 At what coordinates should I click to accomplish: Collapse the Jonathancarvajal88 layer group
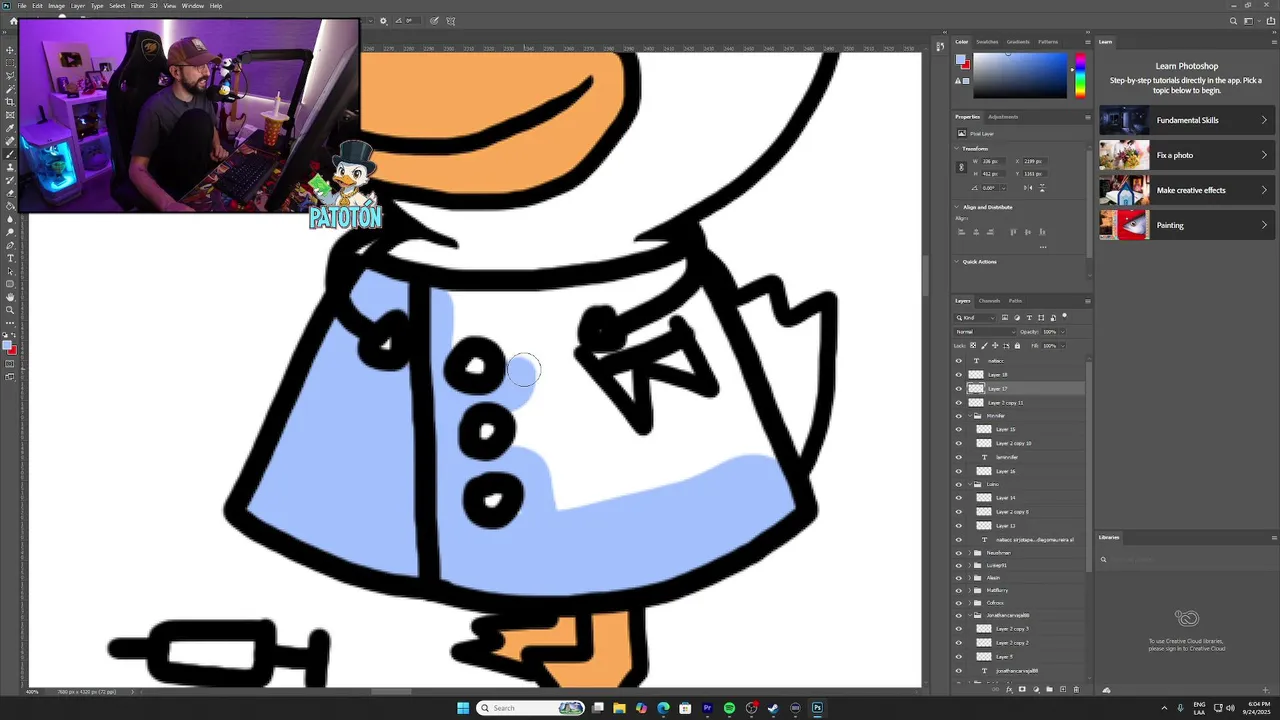[970, 615]
